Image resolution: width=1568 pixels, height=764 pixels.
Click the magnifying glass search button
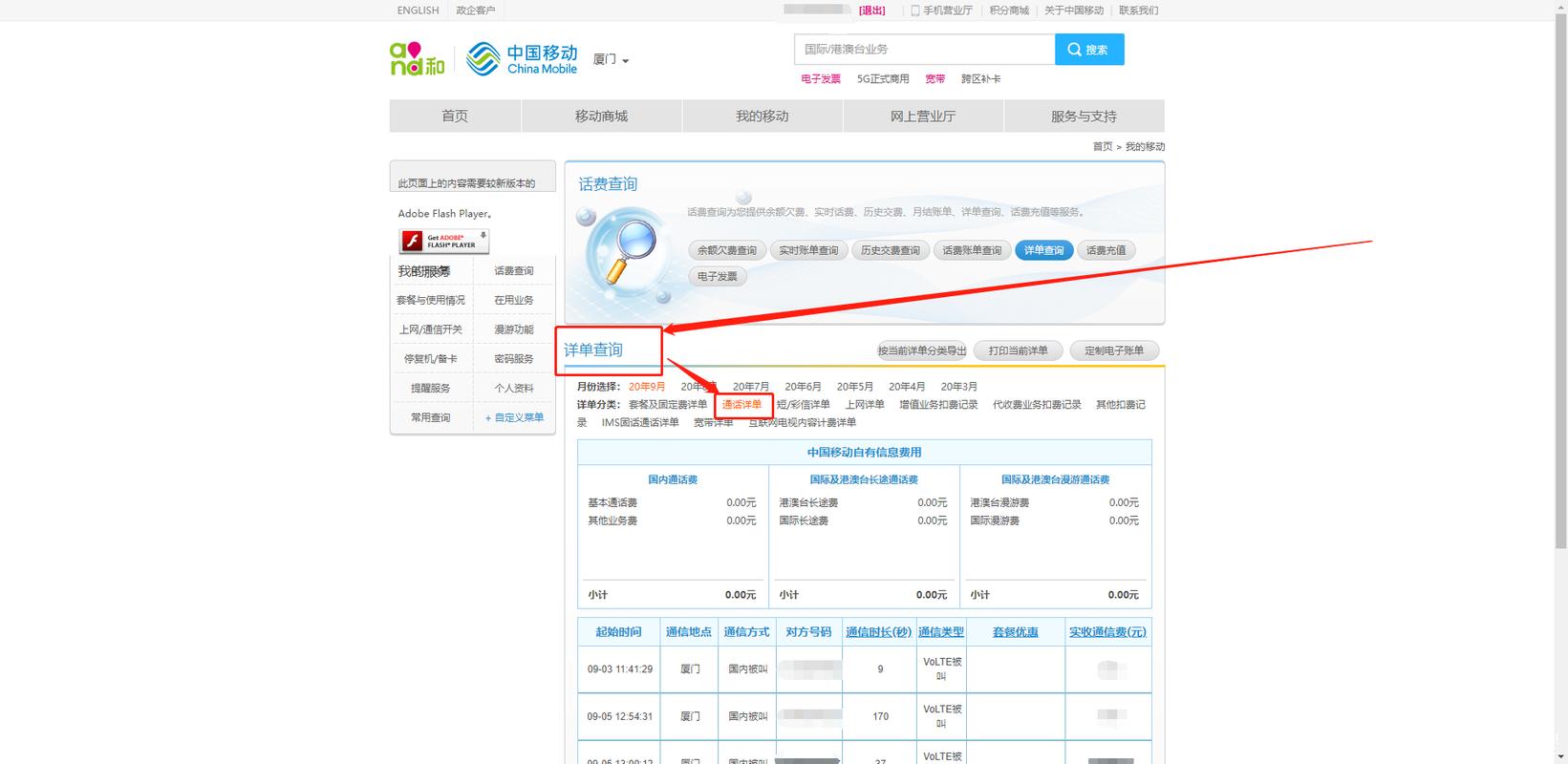point(1089,49)
